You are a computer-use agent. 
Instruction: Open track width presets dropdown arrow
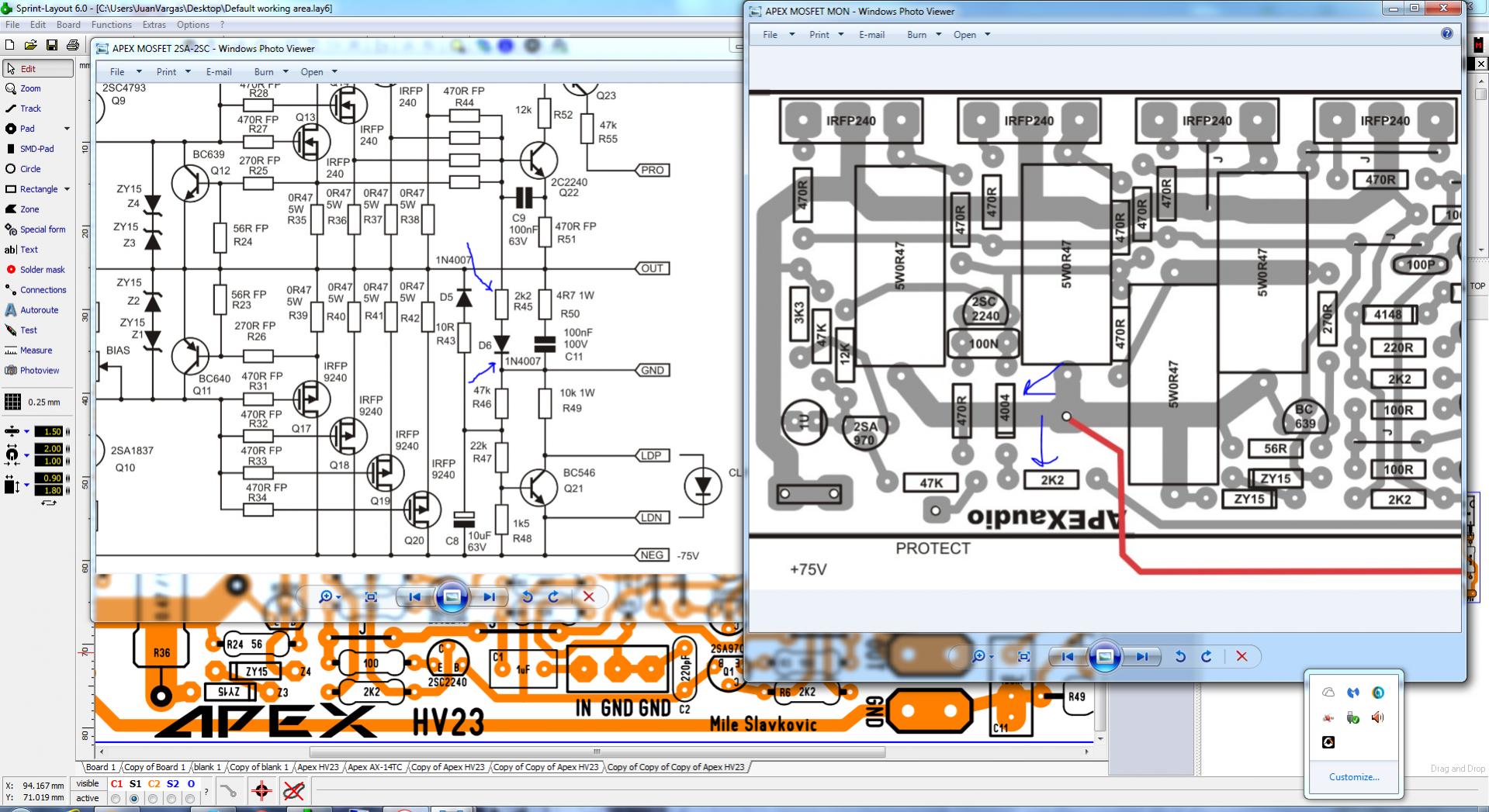click(26, 431)
